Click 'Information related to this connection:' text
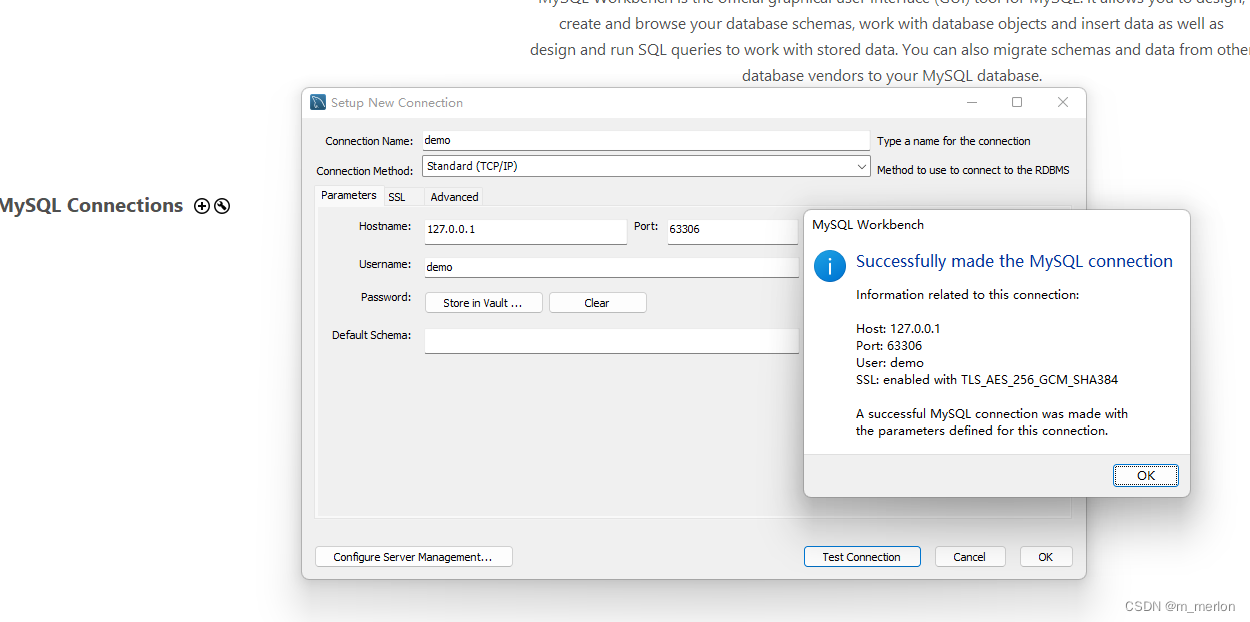 tap(968, 295)
